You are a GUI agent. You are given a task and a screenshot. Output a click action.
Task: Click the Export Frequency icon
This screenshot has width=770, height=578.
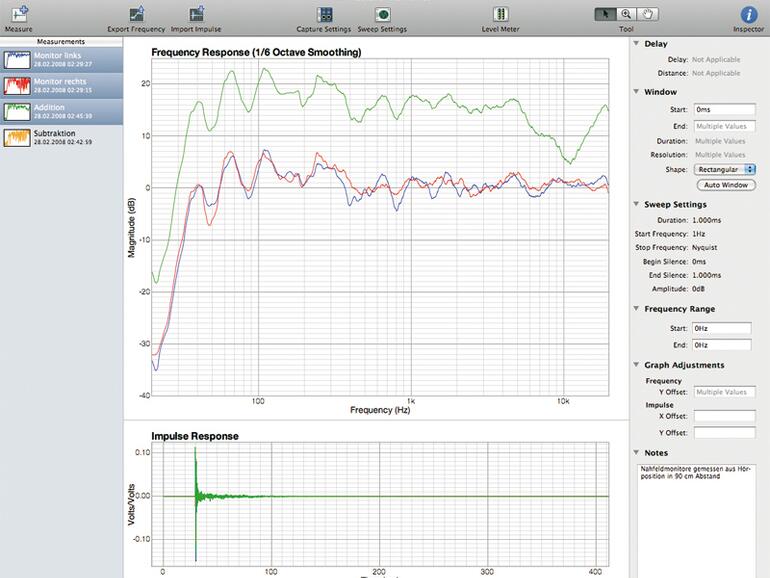pyautogui.click(x=136, y=15)
